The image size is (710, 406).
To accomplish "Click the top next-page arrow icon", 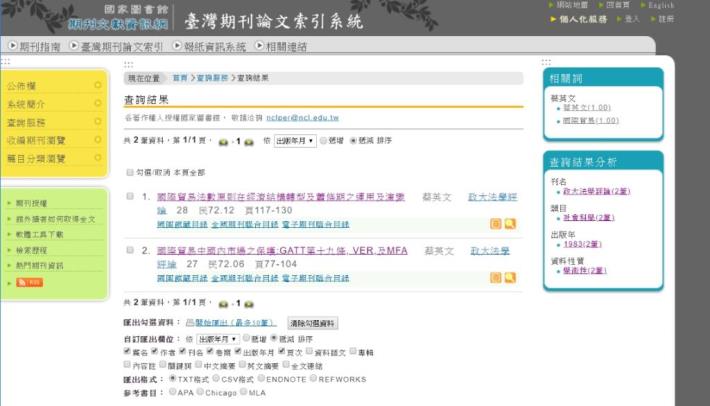I will coord(247,142).
